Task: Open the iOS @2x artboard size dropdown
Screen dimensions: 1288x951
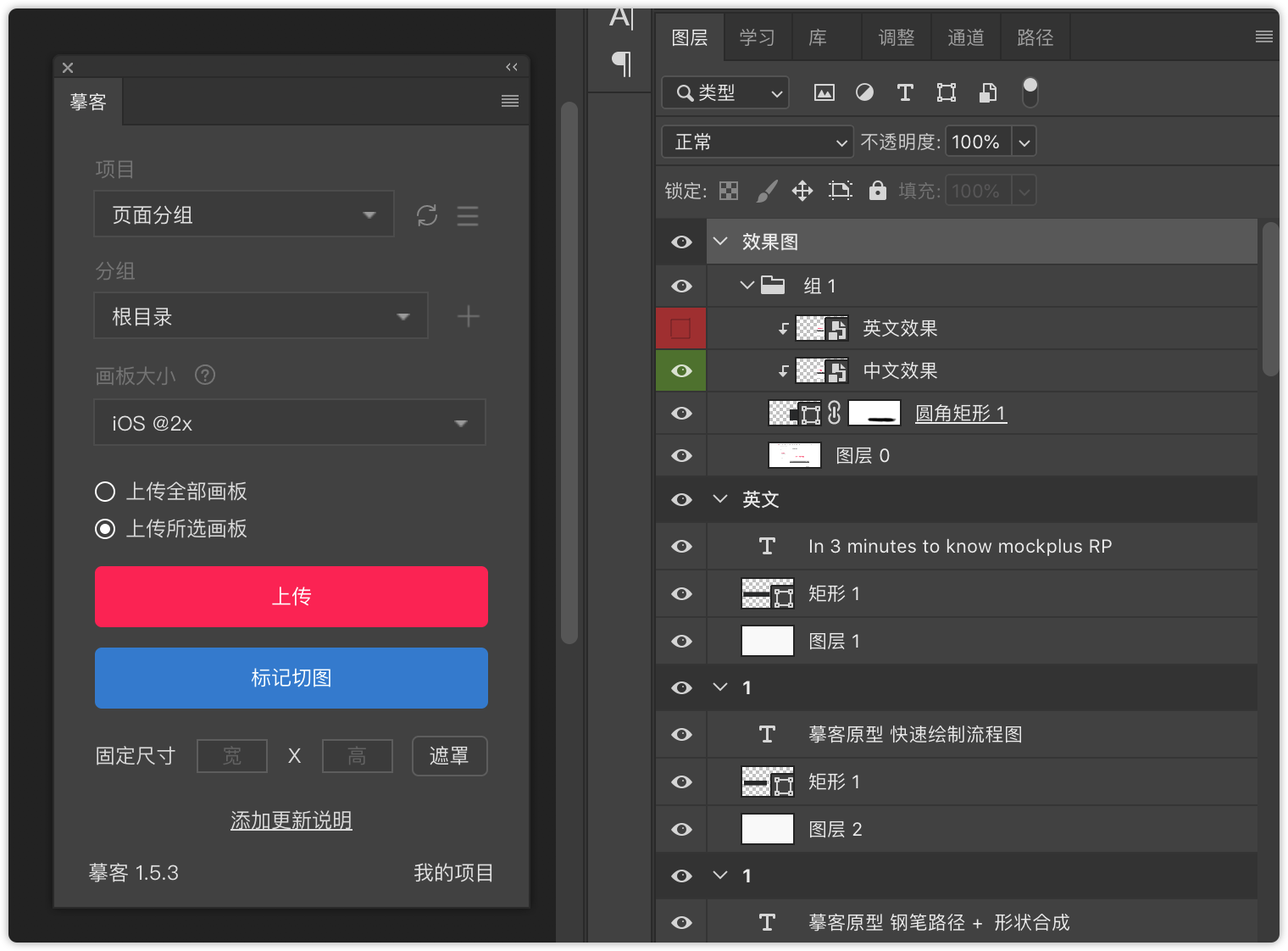Action: [x=289, y=423]
